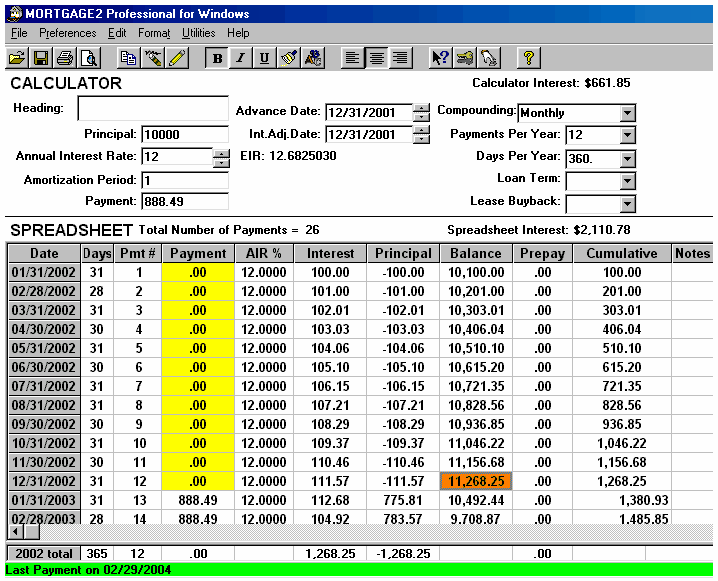
Task: Toggle Italic formatting button
Action: (x=241, y=58)
